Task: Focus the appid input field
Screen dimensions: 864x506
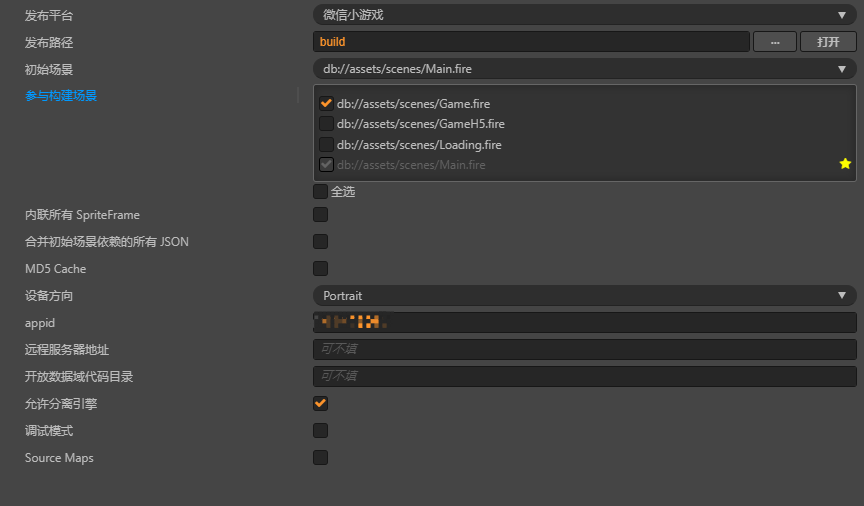Action: click(x=584, y=322)
